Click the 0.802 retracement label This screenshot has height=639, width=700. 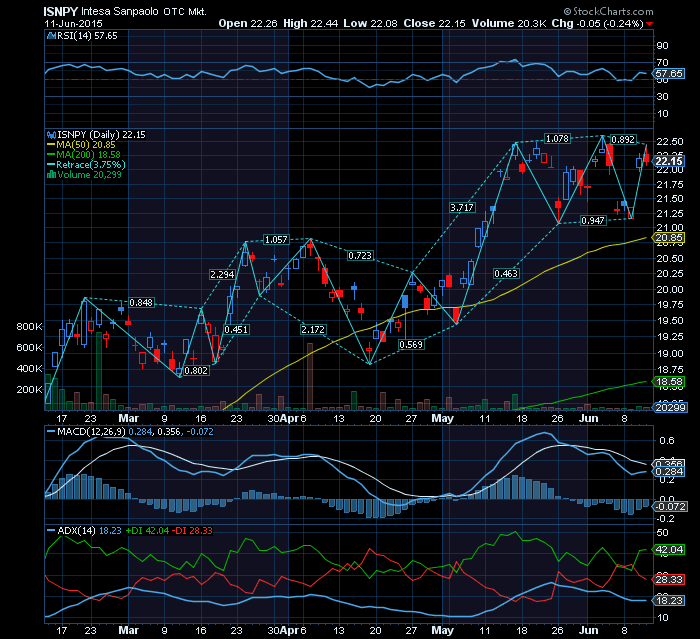click(x=196, y=371)
